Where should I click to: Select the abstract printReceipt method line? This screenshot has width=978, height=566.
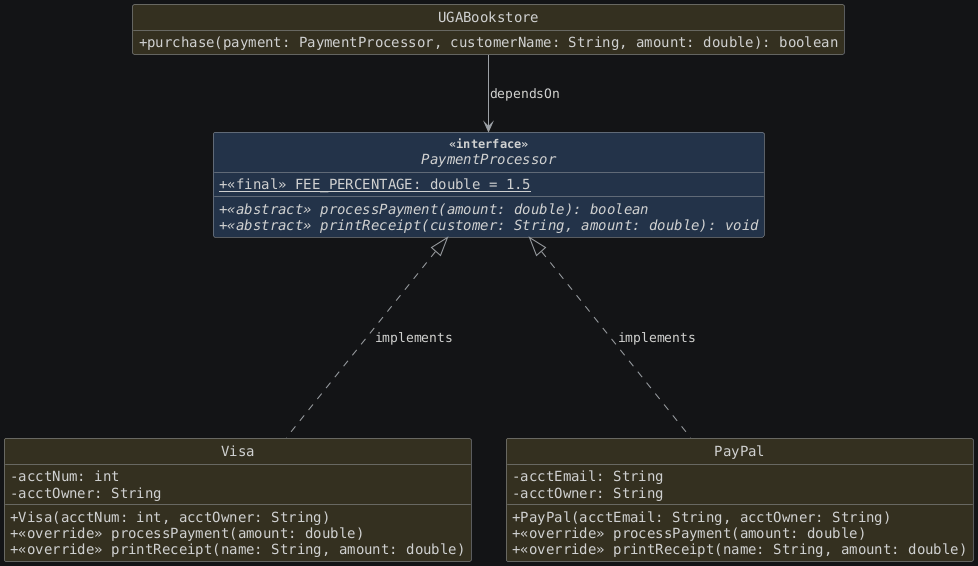488,225
